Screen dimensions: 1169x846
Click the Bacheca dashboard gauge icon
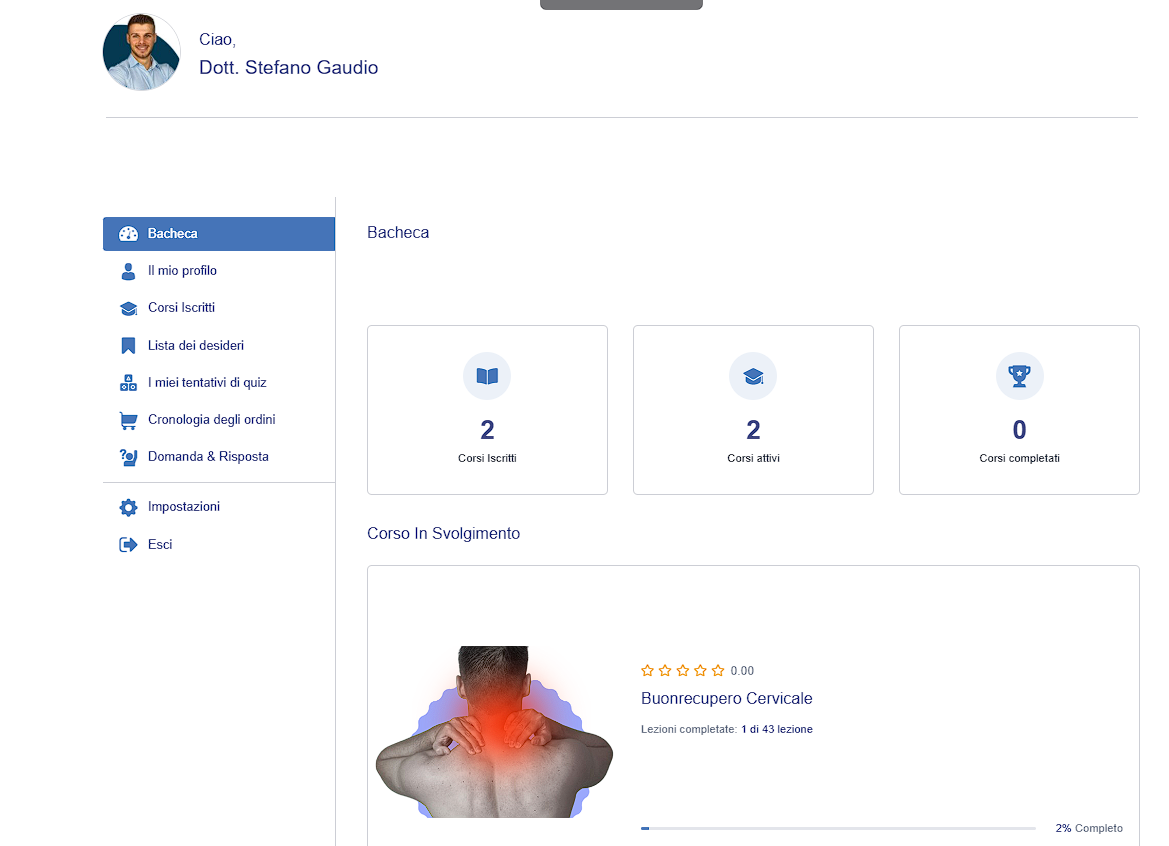point(128,234)
